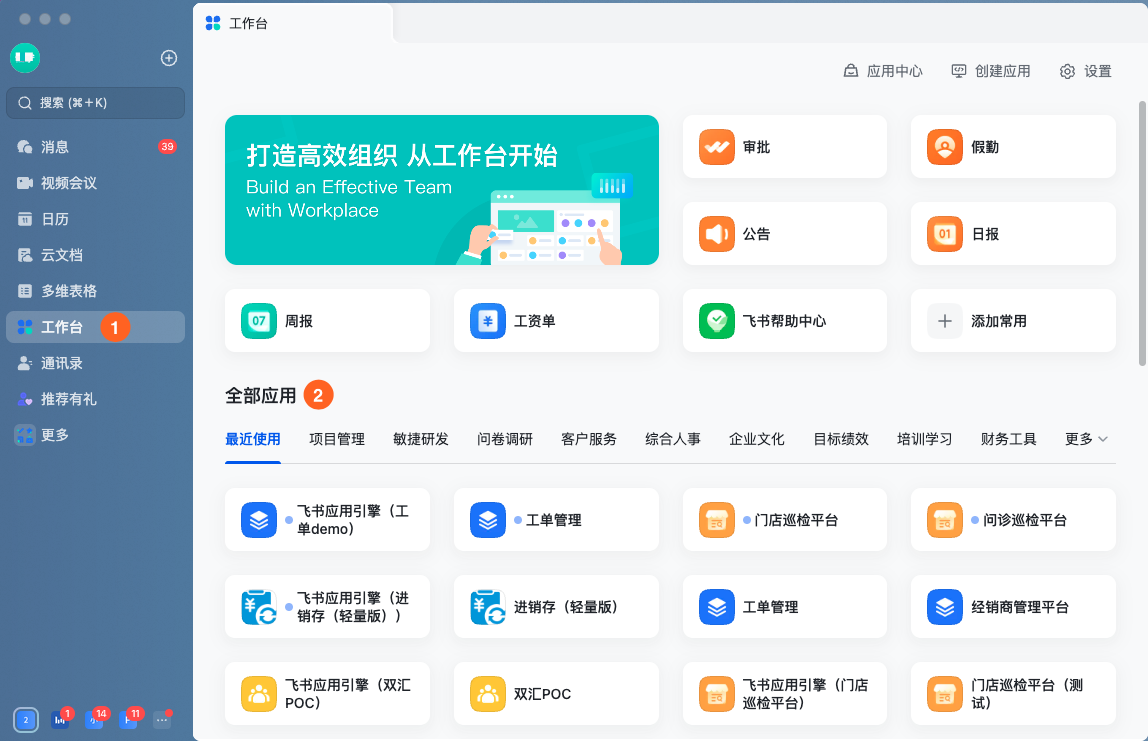Screen dimensions: 1148x741
Task: Select 工作台 workplace in the sidebar
Action: click(x=95, y=327)
